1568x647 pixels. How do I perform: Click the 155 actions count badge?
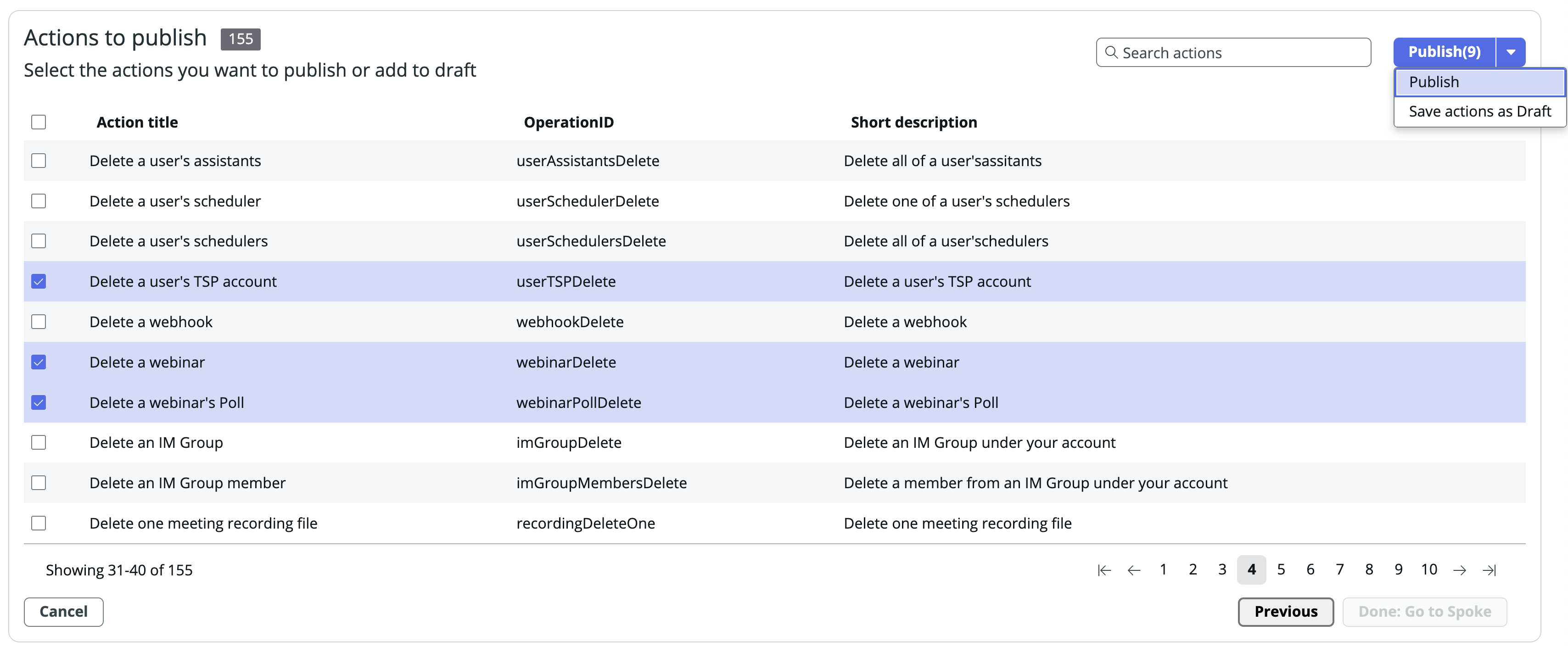click(x=241, y=39)
